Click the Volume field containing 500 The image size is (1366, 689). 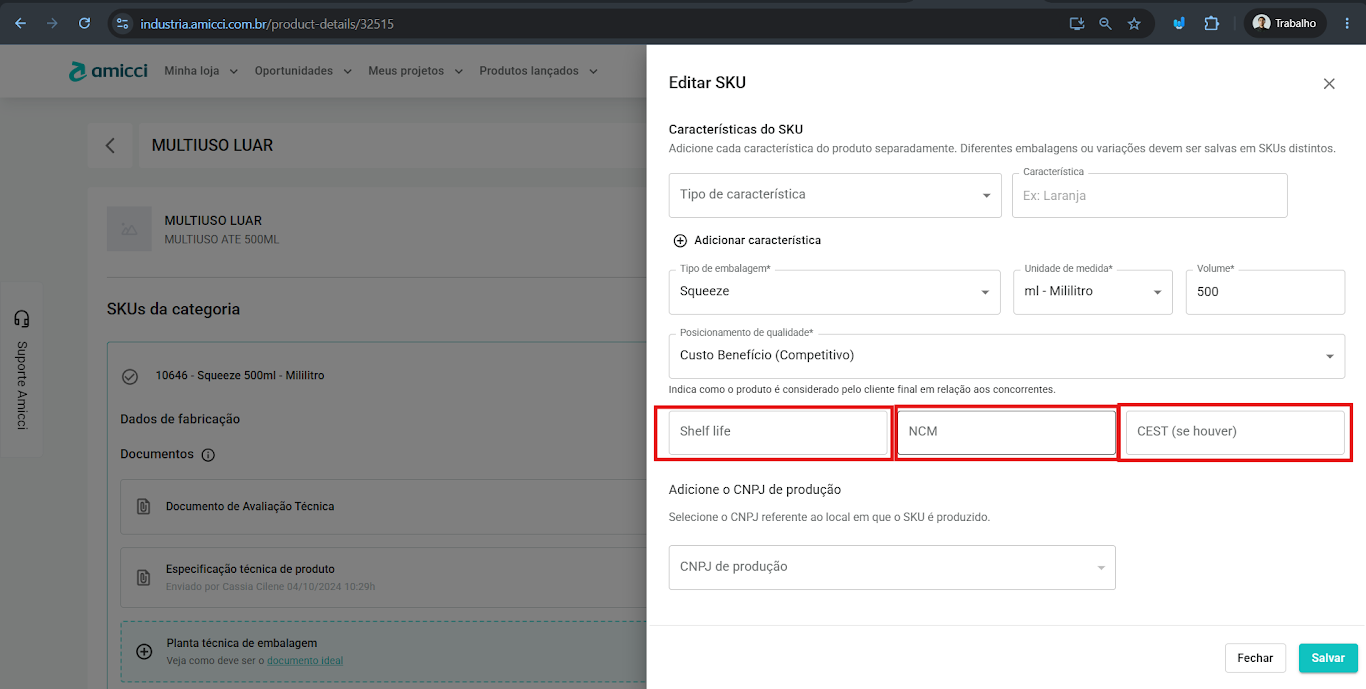click(1265, 292)
